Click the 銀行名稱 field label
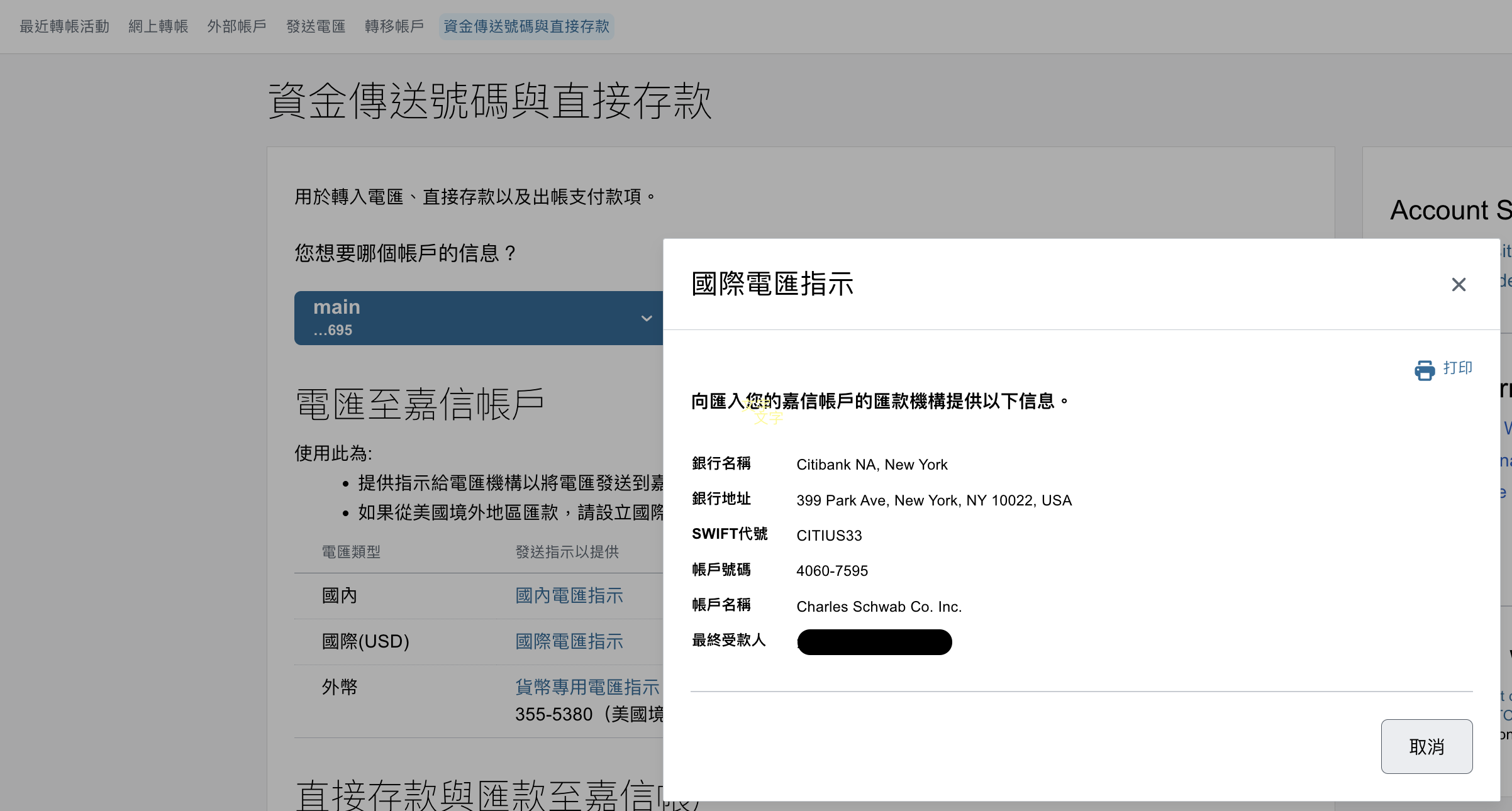Viewport: 1512px width, 811px height. click(x=721, y=463)
